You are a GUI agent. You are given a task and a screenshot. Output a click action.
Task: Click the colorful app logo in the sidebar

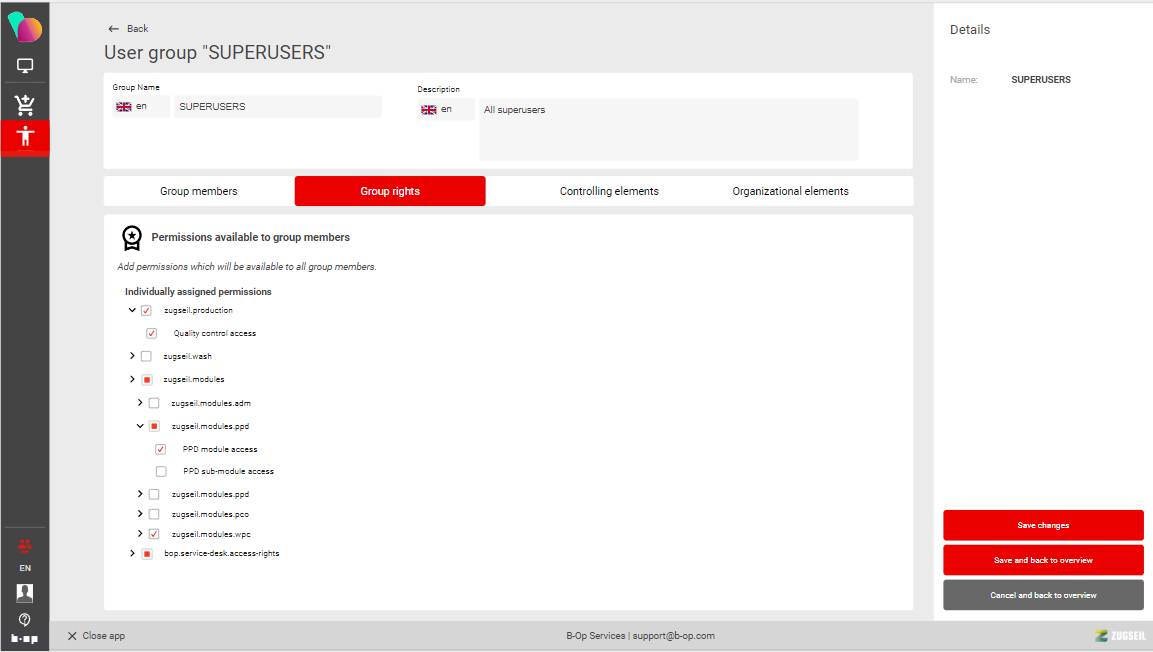25,28
